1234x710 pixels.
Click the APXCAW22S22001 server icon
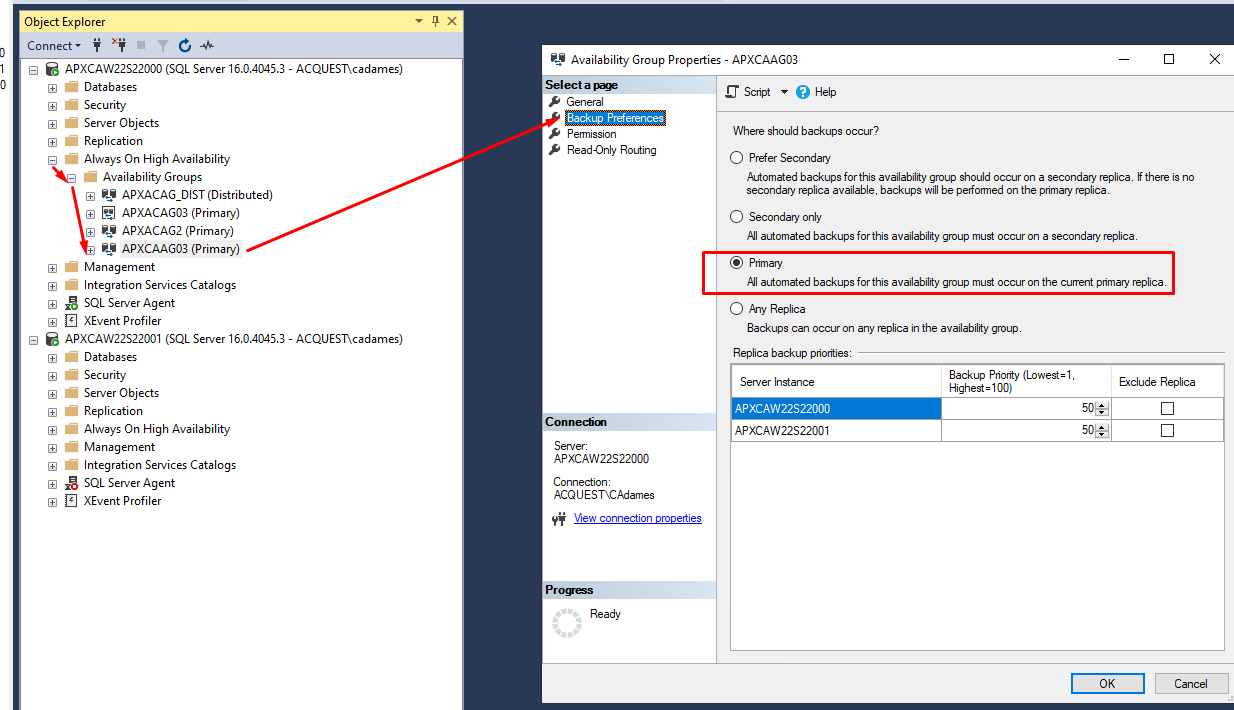pos(52,339)
